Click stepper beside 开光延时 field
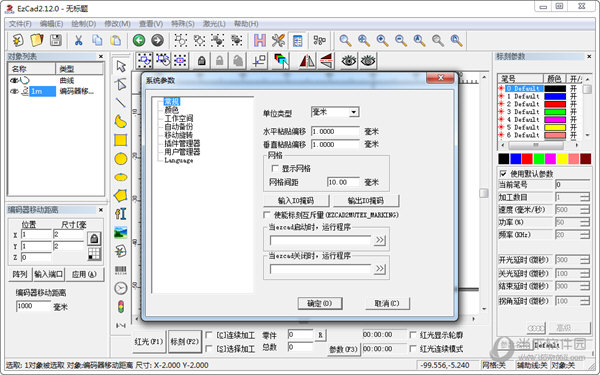 click(x=584, y=260)
